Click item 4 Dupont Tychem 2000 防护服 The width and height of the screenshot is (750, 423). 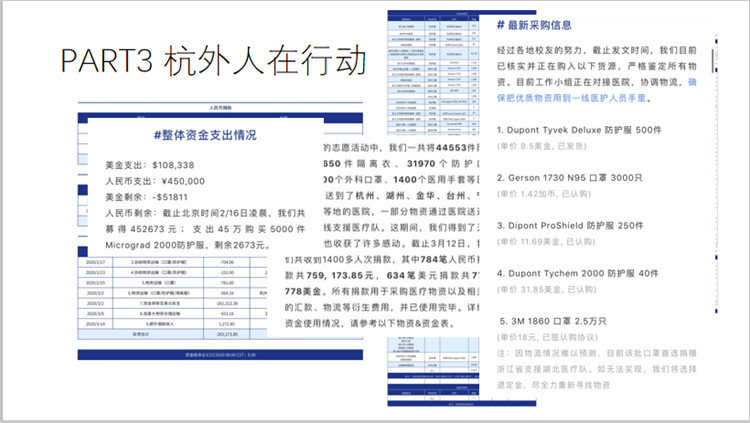point(577,272)
